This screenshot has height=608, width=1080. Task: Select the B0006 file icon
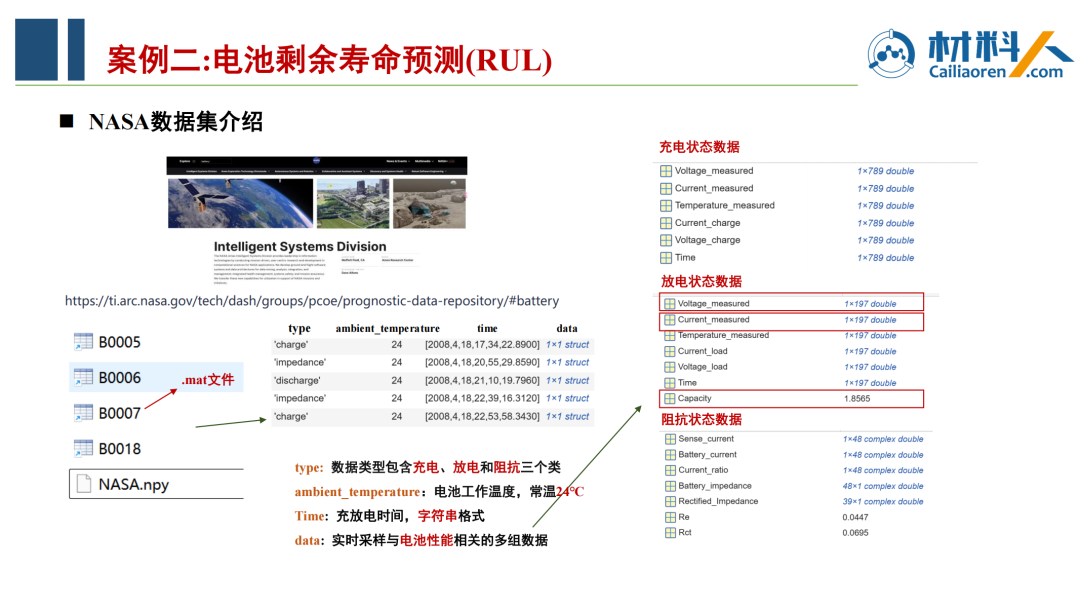83,377
